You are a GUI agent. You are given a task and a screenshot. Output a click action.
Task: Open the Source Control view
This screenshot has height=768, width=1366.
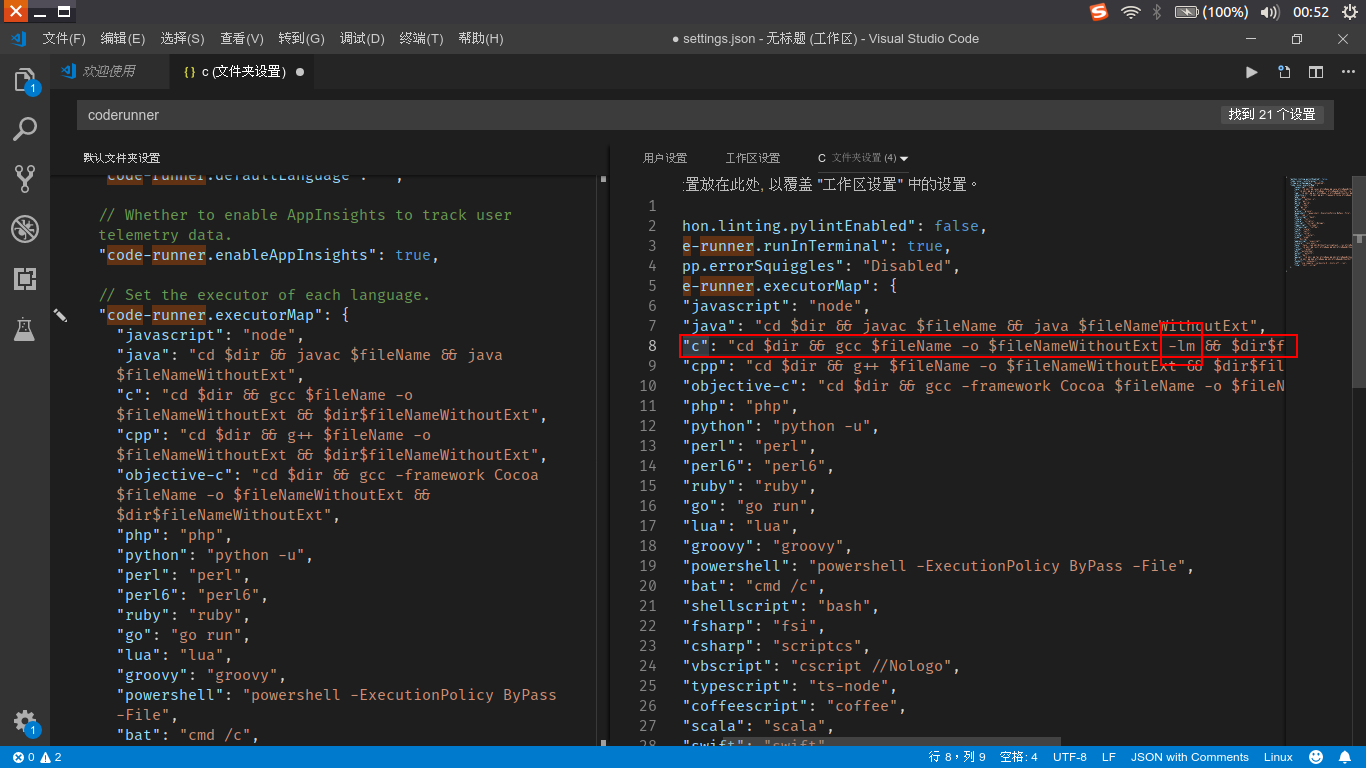point(25,178)
